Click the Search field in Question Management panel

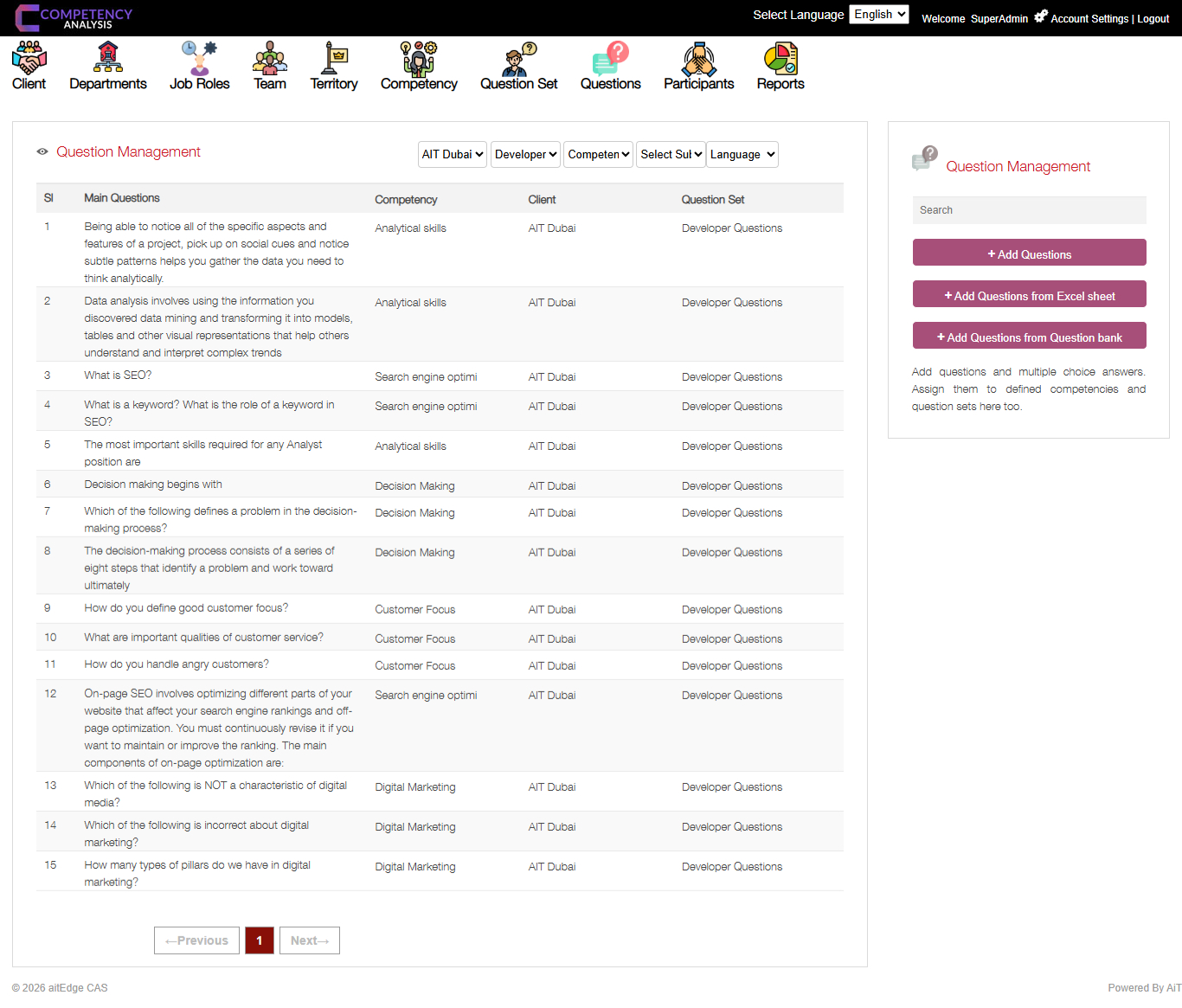(x=1029, y=209)
